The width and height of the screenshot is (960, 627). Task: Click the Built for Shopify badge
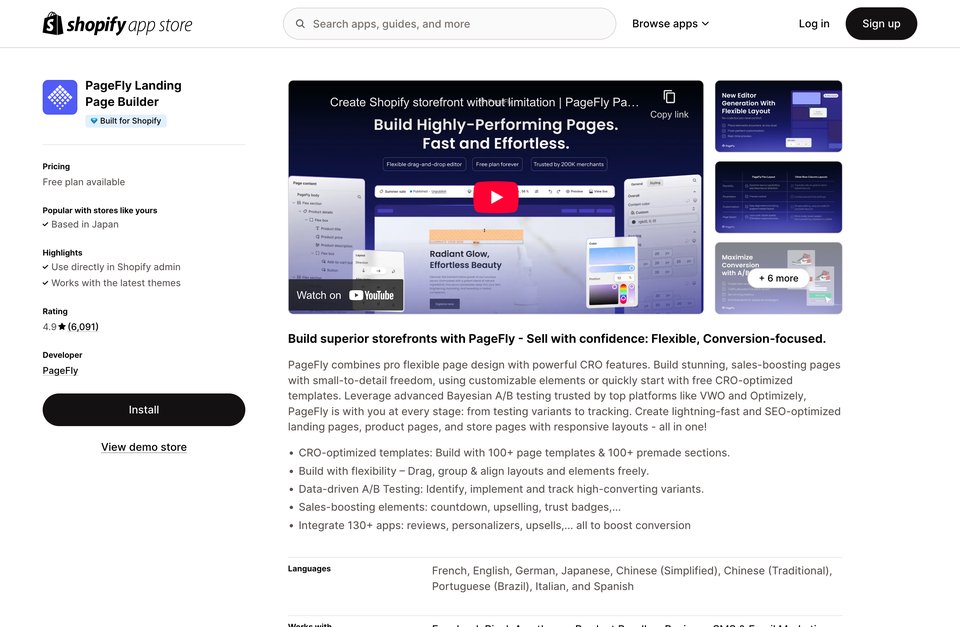pos(126,121)
